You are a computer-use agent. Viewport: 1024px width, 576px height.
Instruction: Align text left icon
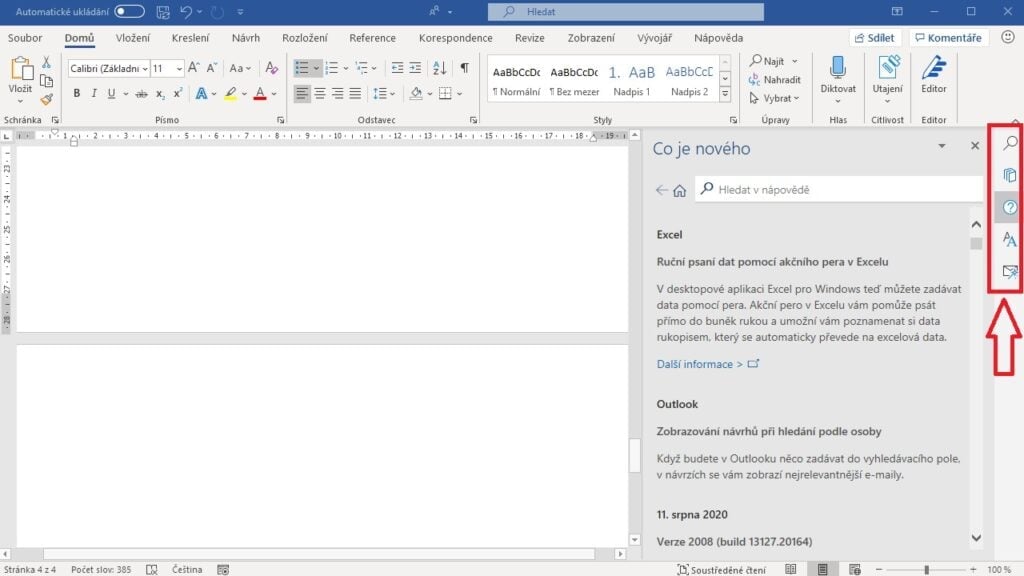302,94
